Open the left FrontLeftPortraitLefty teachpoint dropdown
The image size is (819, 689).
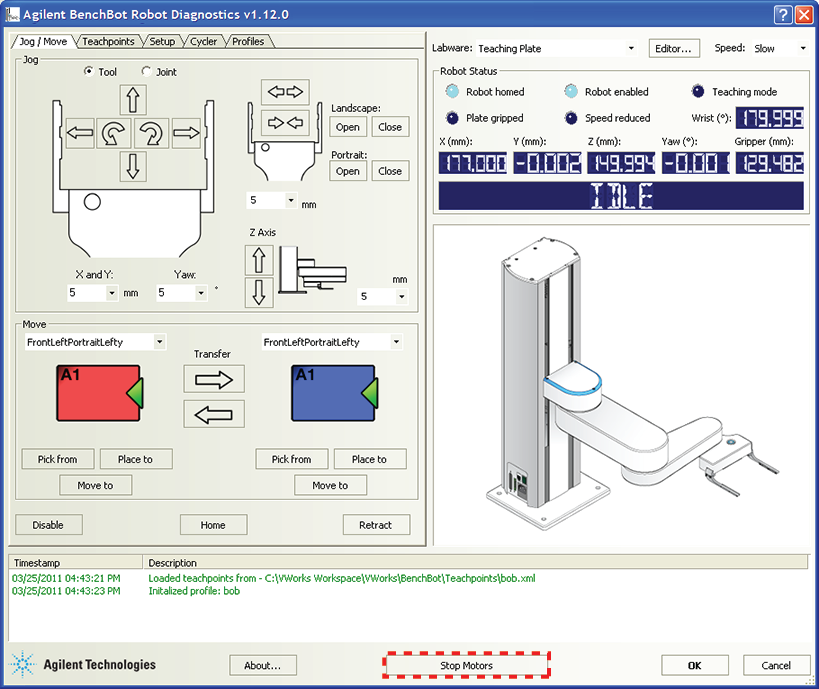[x=159, y=342]
